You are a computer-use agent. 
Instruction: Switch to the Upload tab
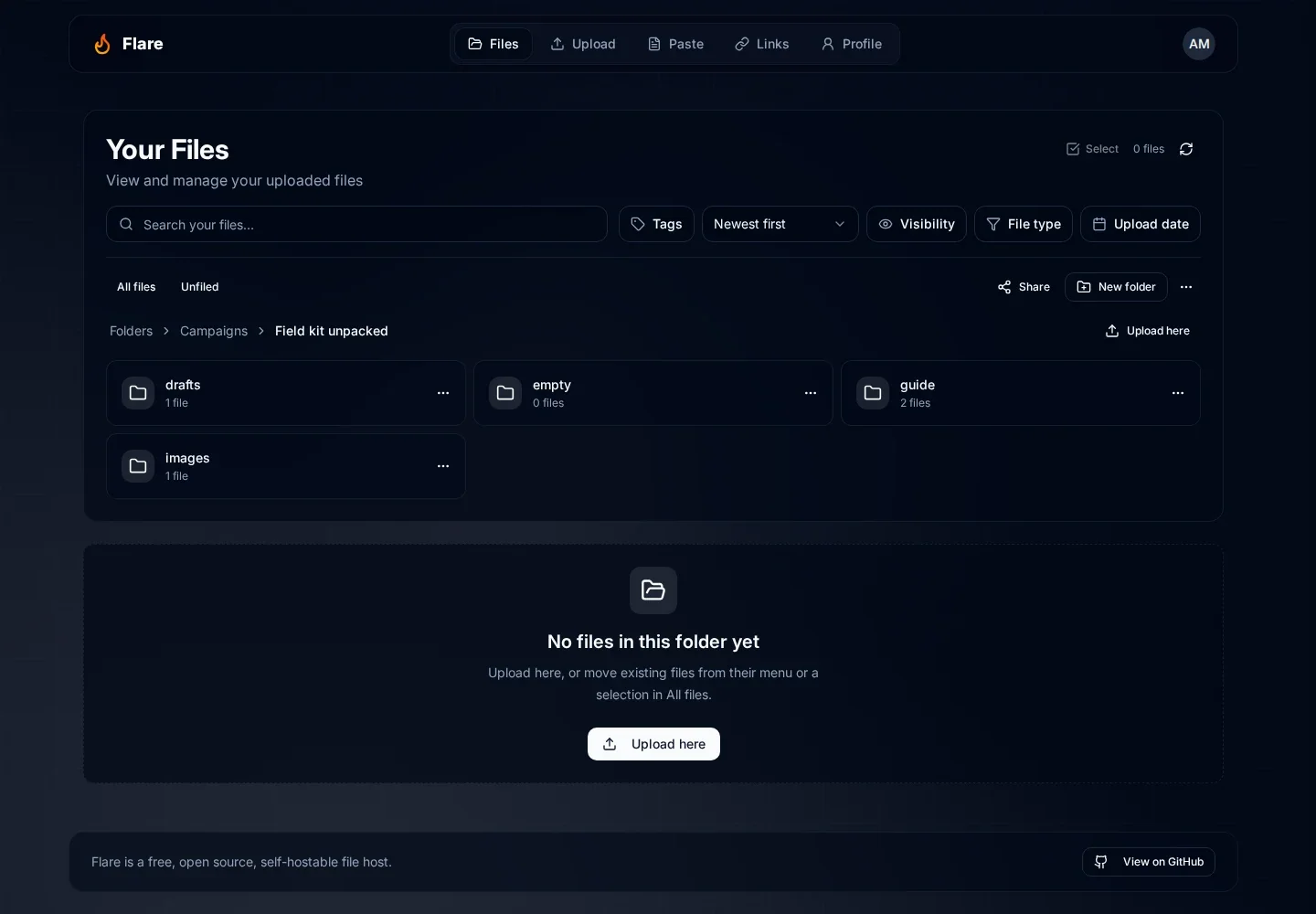click(x=583, y=44)
